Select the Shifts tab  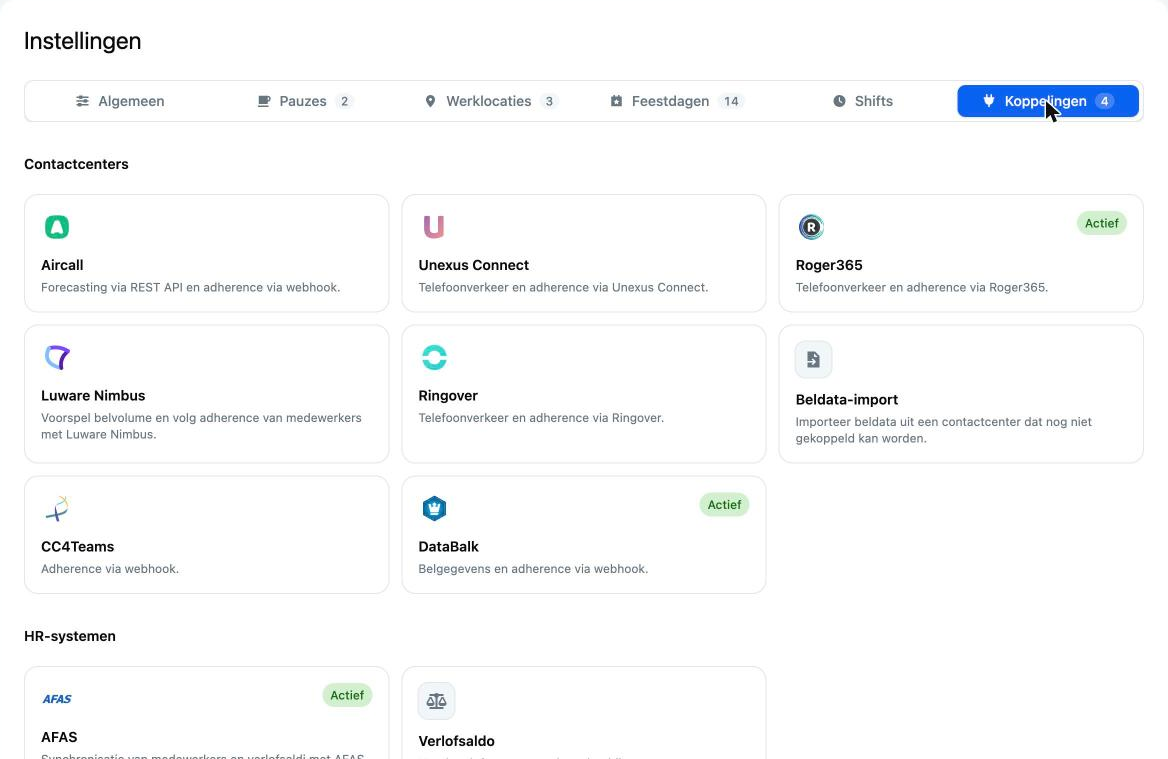(x=863, y=101)
